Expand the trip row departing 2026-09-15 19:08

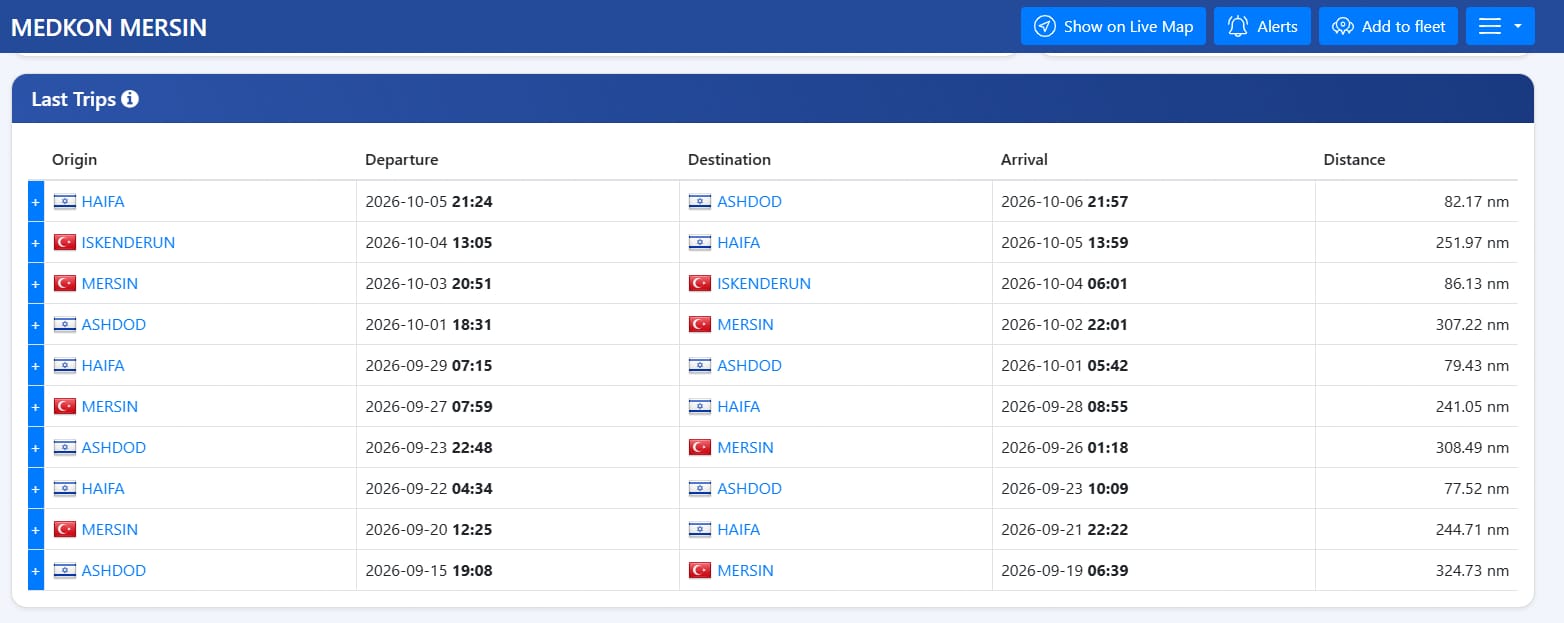[36, 571]
